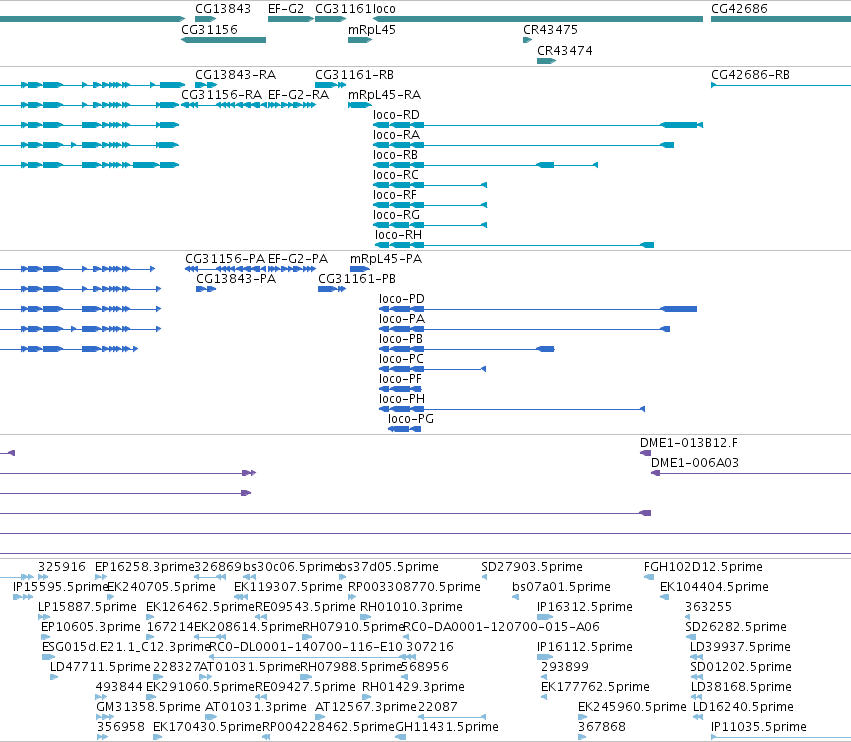
Task: Click the CR43474 gene label
Action: click(x=565, y=50)
